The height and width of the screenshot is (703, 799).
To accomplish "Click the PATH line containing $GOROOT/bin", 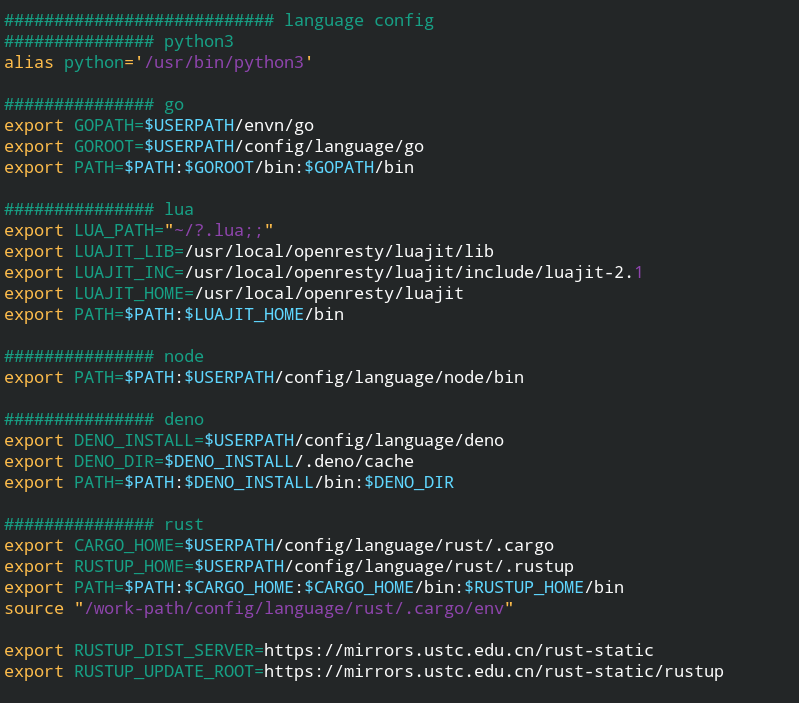I will [209, 168].
